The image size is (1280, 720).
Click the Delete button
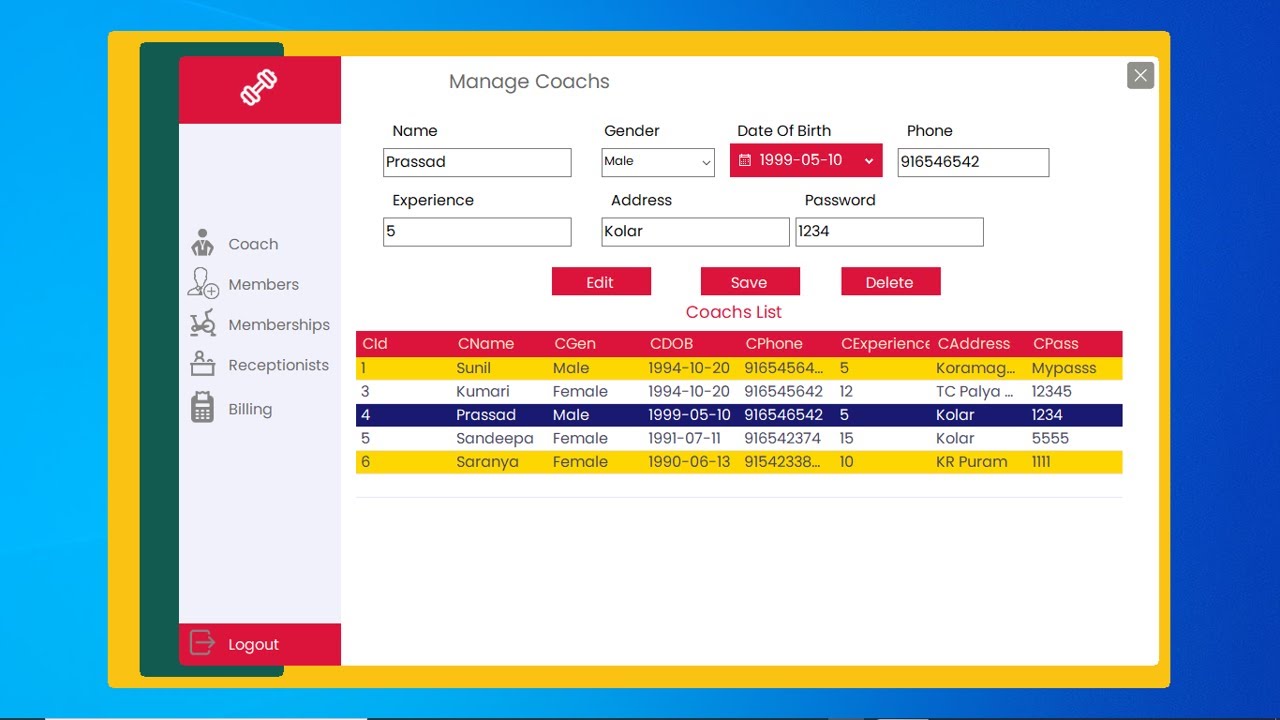pyautogui.click(x=890, y=282)
